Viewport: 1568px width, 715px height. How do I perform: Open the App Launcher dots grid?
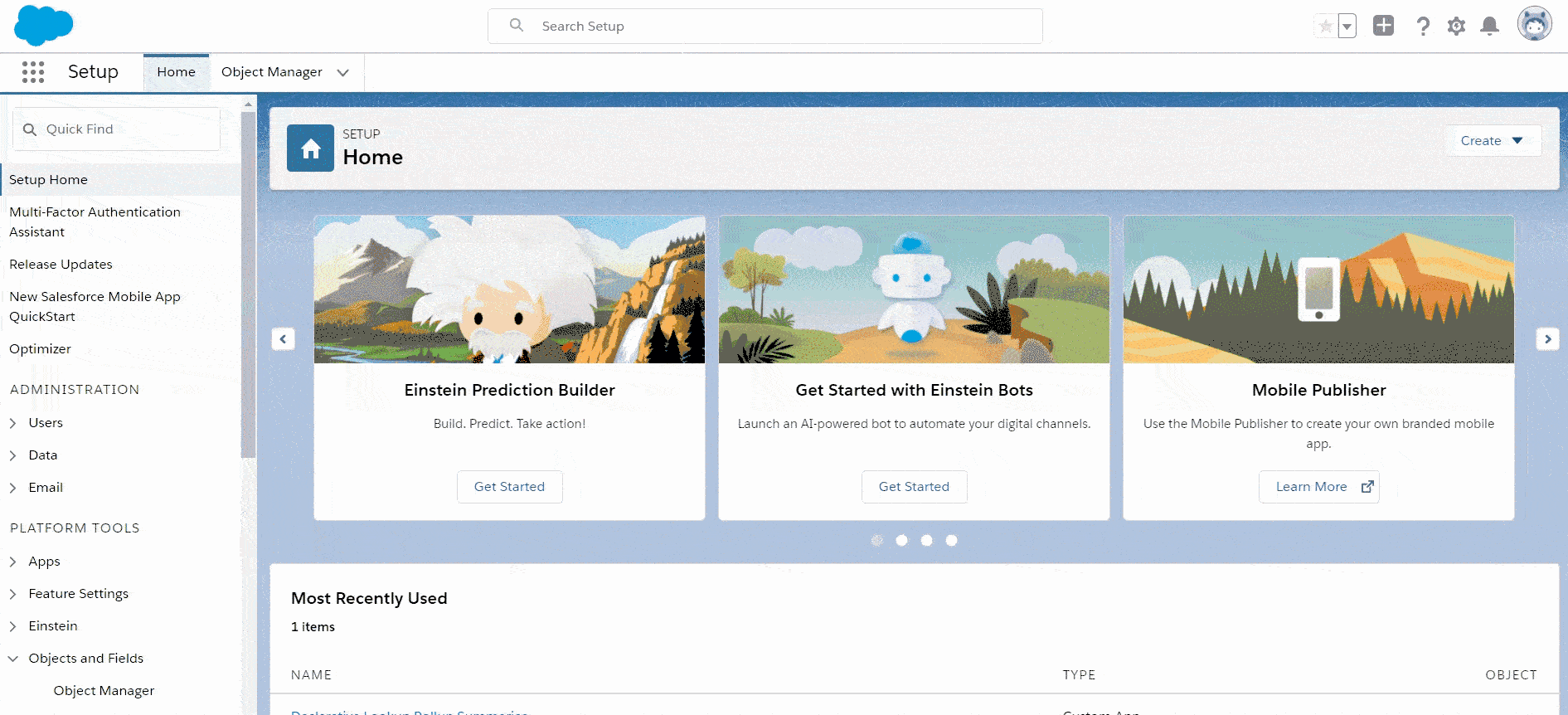[33, 72]
